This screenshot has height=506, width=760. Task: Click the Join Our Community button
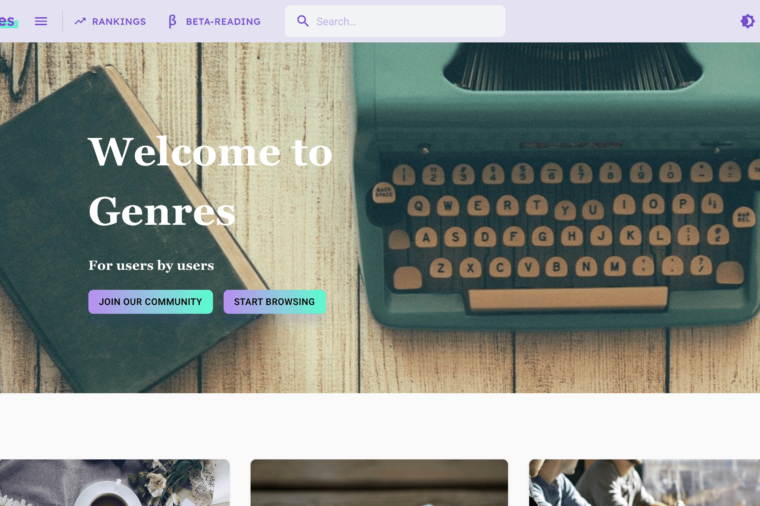point(150,302)
